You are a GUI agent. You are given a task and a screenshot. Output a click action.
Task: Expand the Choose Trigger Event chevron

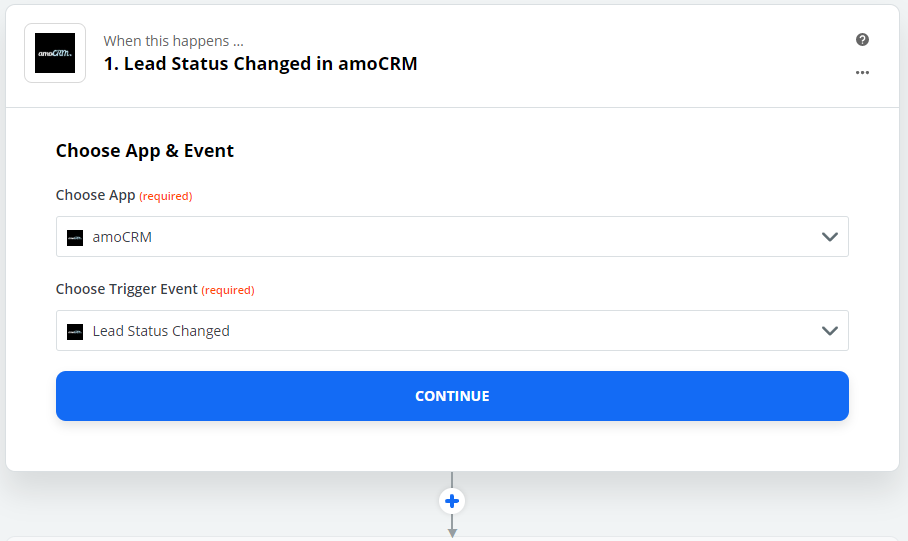pyautogui.click(x=829, y=331)
